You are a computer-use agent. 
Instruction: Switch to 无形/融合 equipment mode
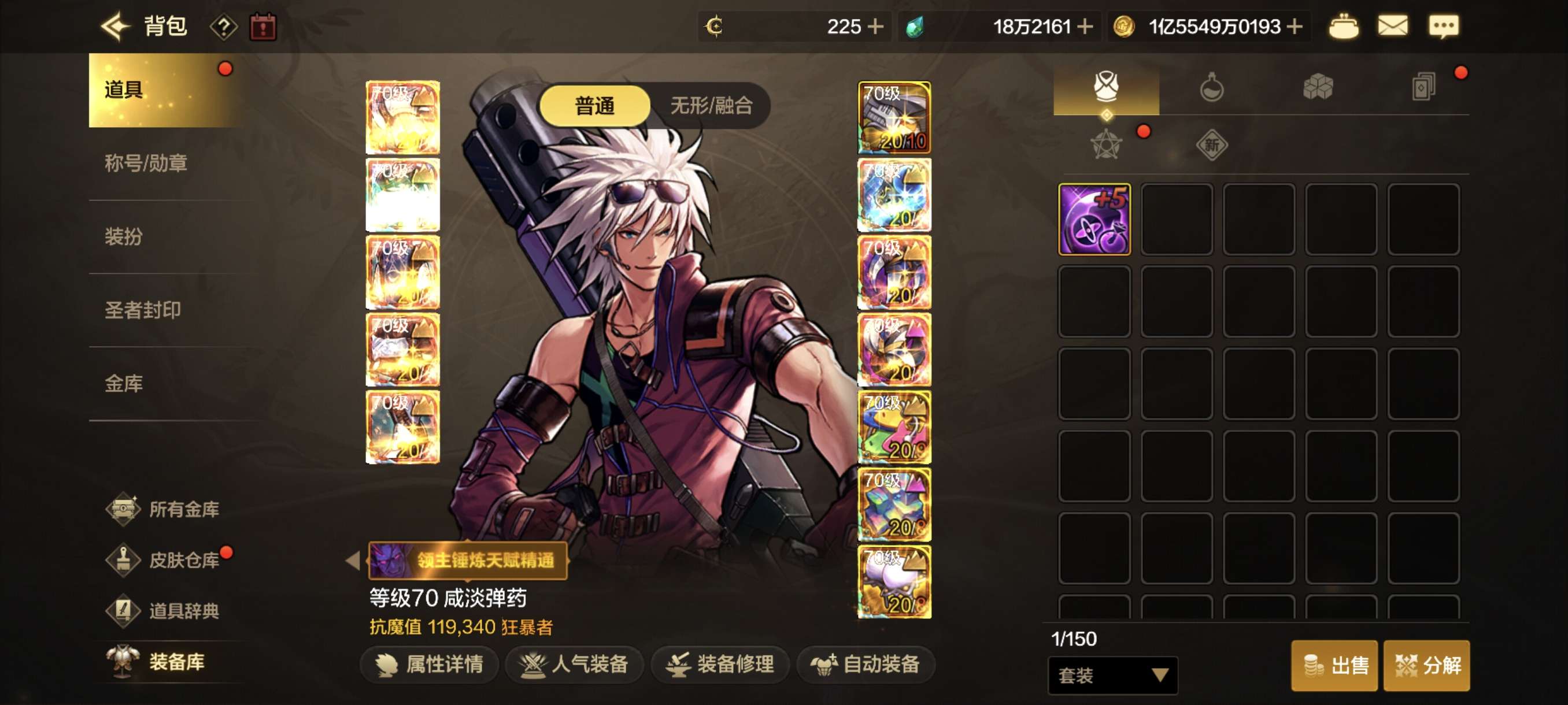tap(711, 106)
